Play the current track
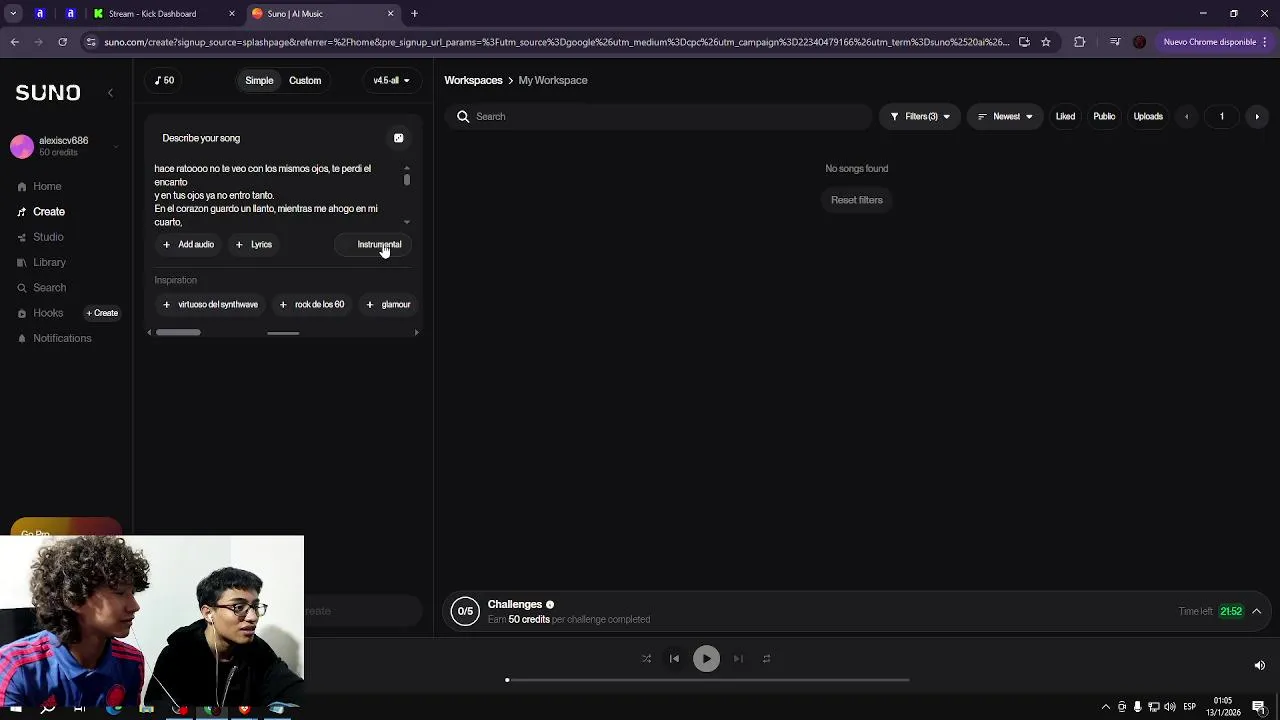Image resolution: width=1280 pixels, height=720 pixels. point(706,659)
